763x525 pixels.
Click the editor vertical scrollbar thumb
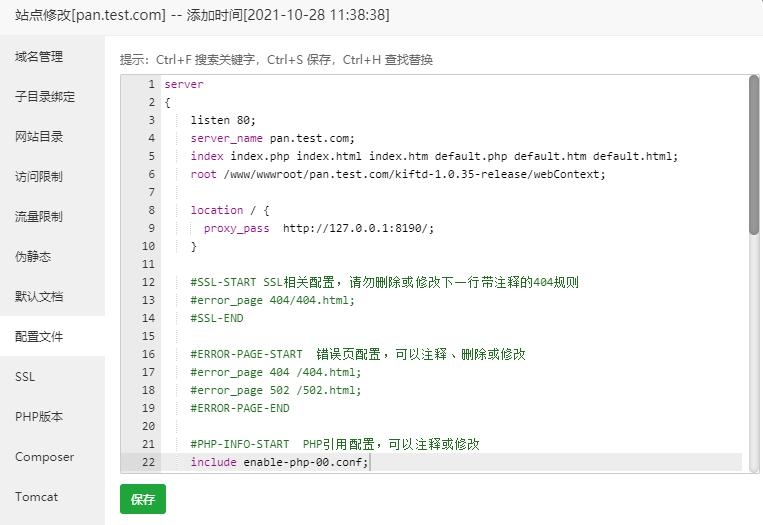point(754,155)
